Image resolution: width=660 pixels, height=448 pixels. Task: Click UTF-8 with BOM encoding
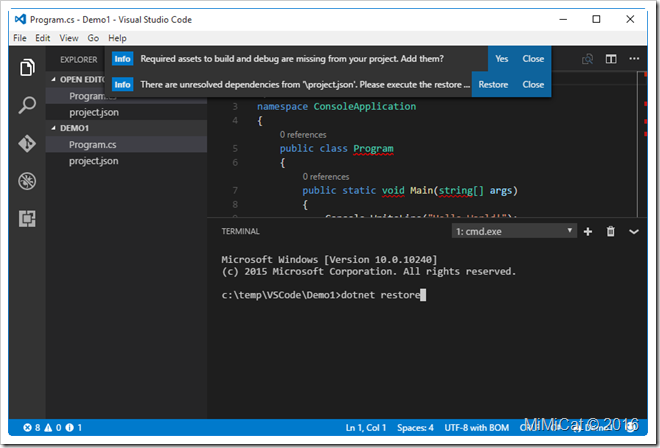tap(476, 428)
